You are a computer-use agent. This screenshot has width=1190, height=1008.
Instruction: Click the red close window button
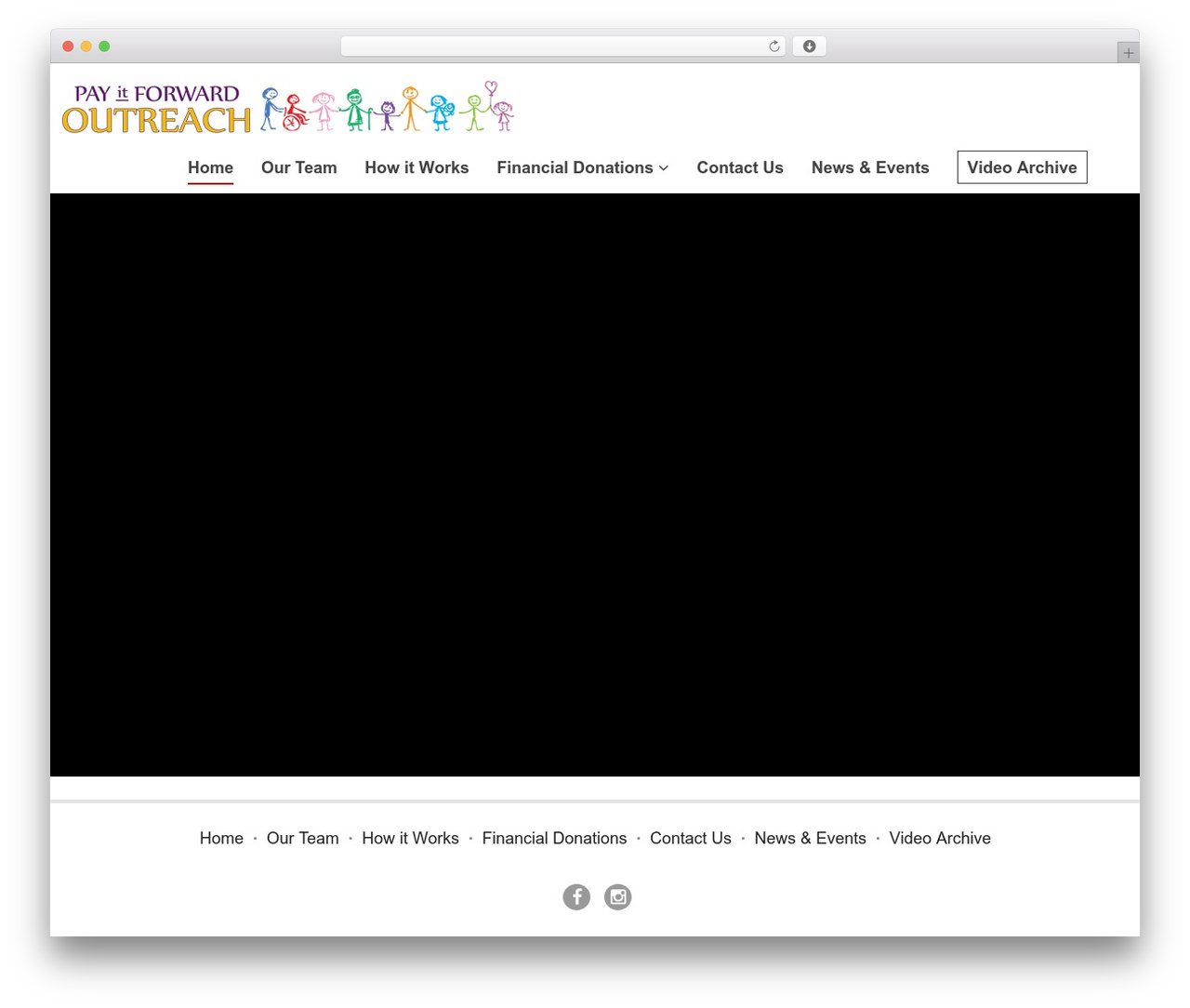tap(68, 46)
